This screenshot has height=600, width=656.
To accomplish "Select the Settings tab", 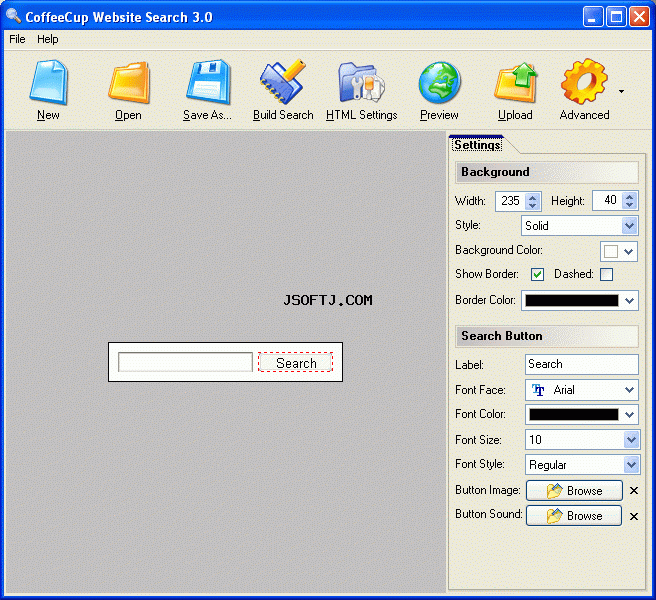I will point(477,145).
